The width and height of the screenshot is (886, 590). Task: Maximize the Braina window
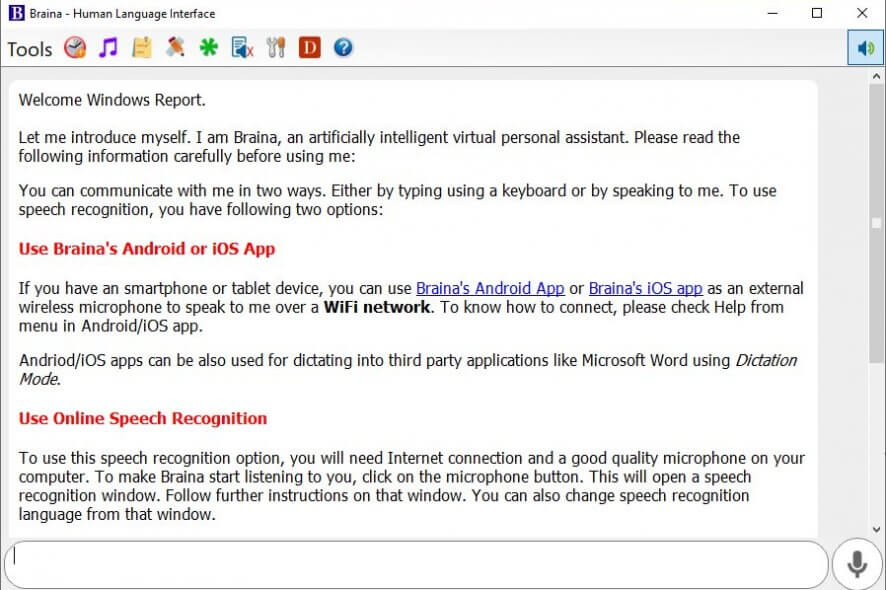(817, 14)
